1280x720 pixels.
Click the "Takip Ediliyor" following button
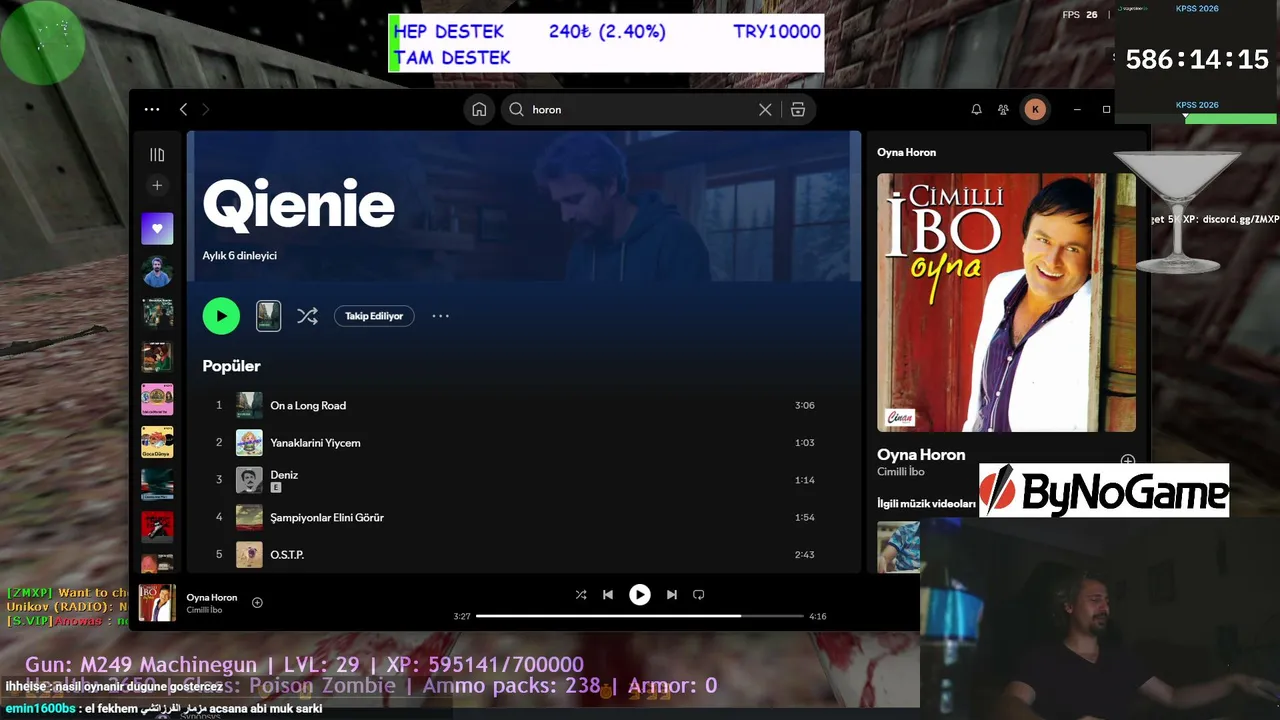click(x=374, y=316)
